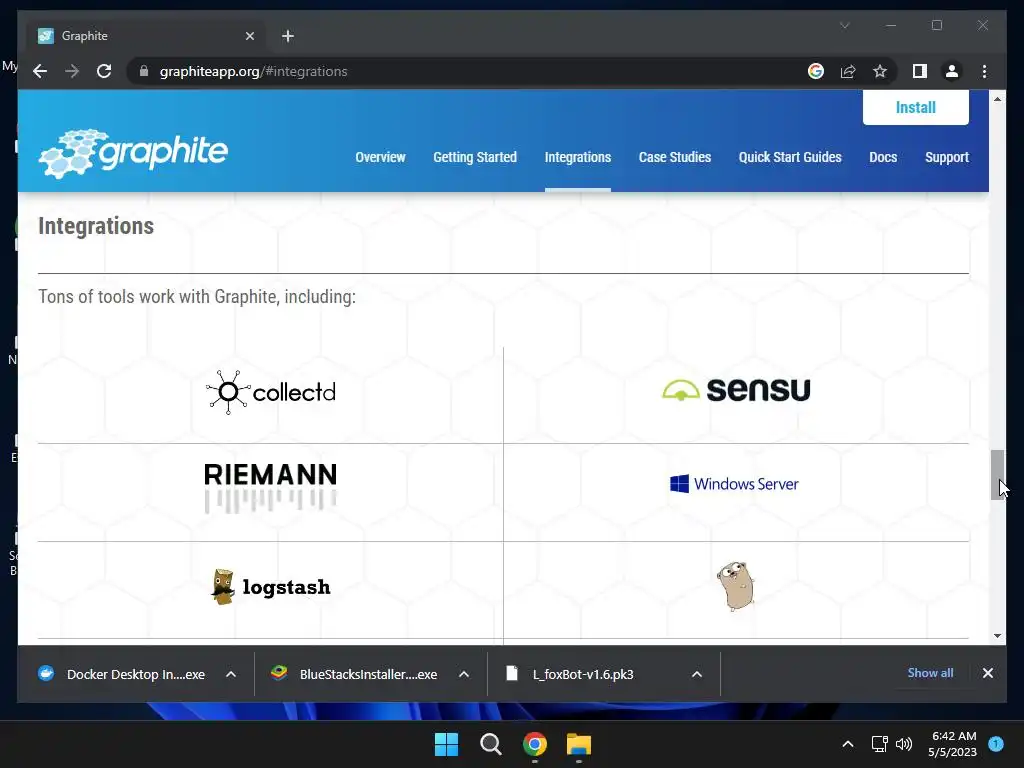This screenshot has height=768, width=1024.
Task: Open the Docs link
Action: click(x=883, y=157)
